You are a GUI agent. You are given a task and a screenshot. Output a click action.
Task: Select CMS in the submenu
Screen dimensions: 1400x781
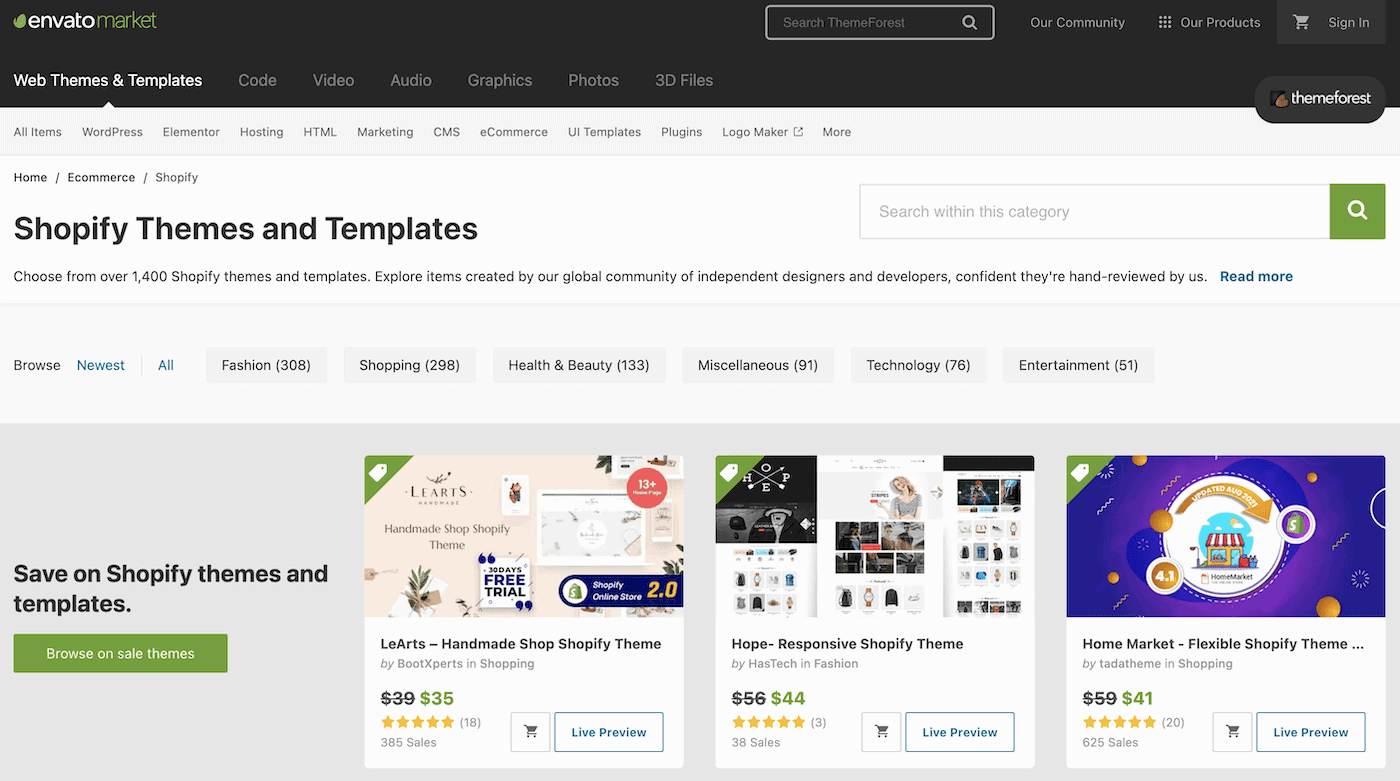[447, 132]
